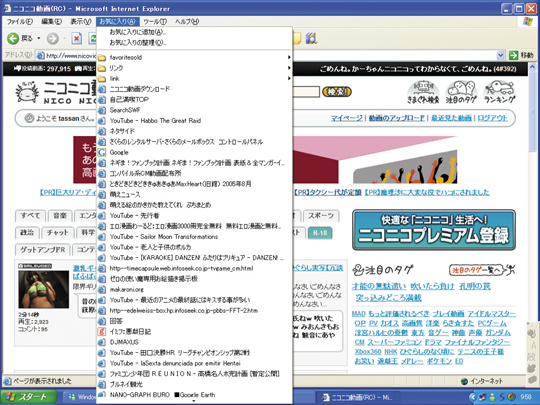Open the address bar dropdown arrow
The image size is (540, 405).
[x=501, y=55]
